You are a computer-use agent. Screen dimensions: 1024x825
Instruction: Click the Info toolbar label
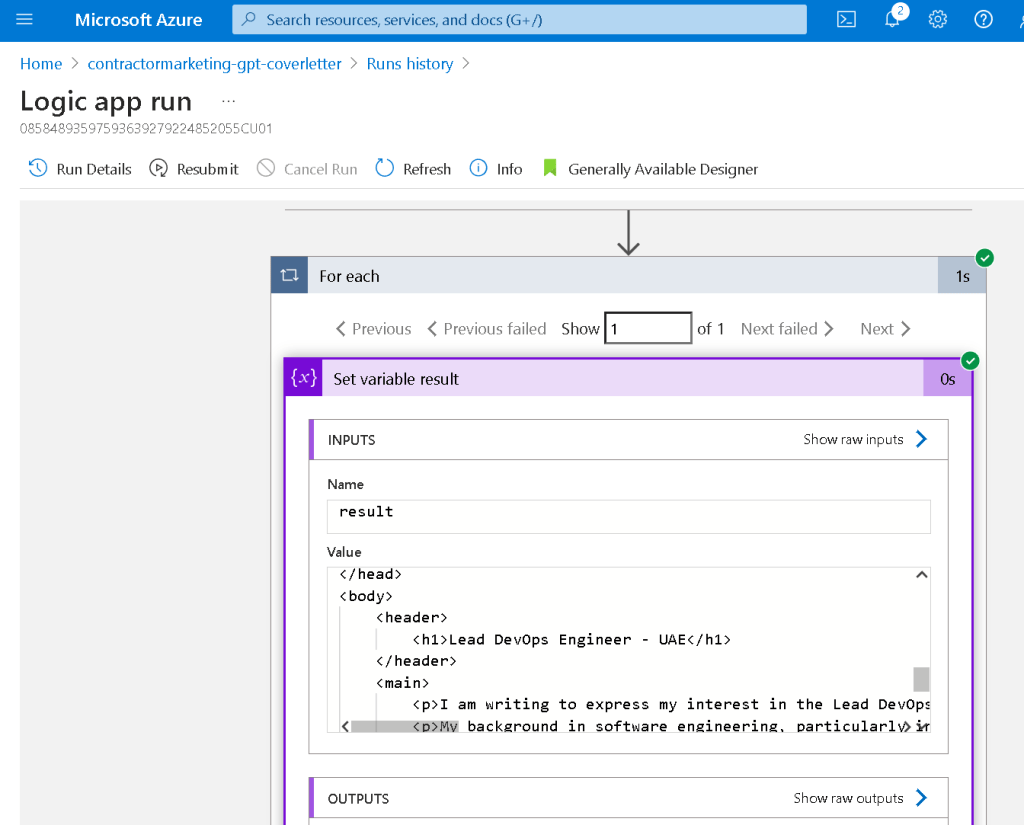pos(509,169)
